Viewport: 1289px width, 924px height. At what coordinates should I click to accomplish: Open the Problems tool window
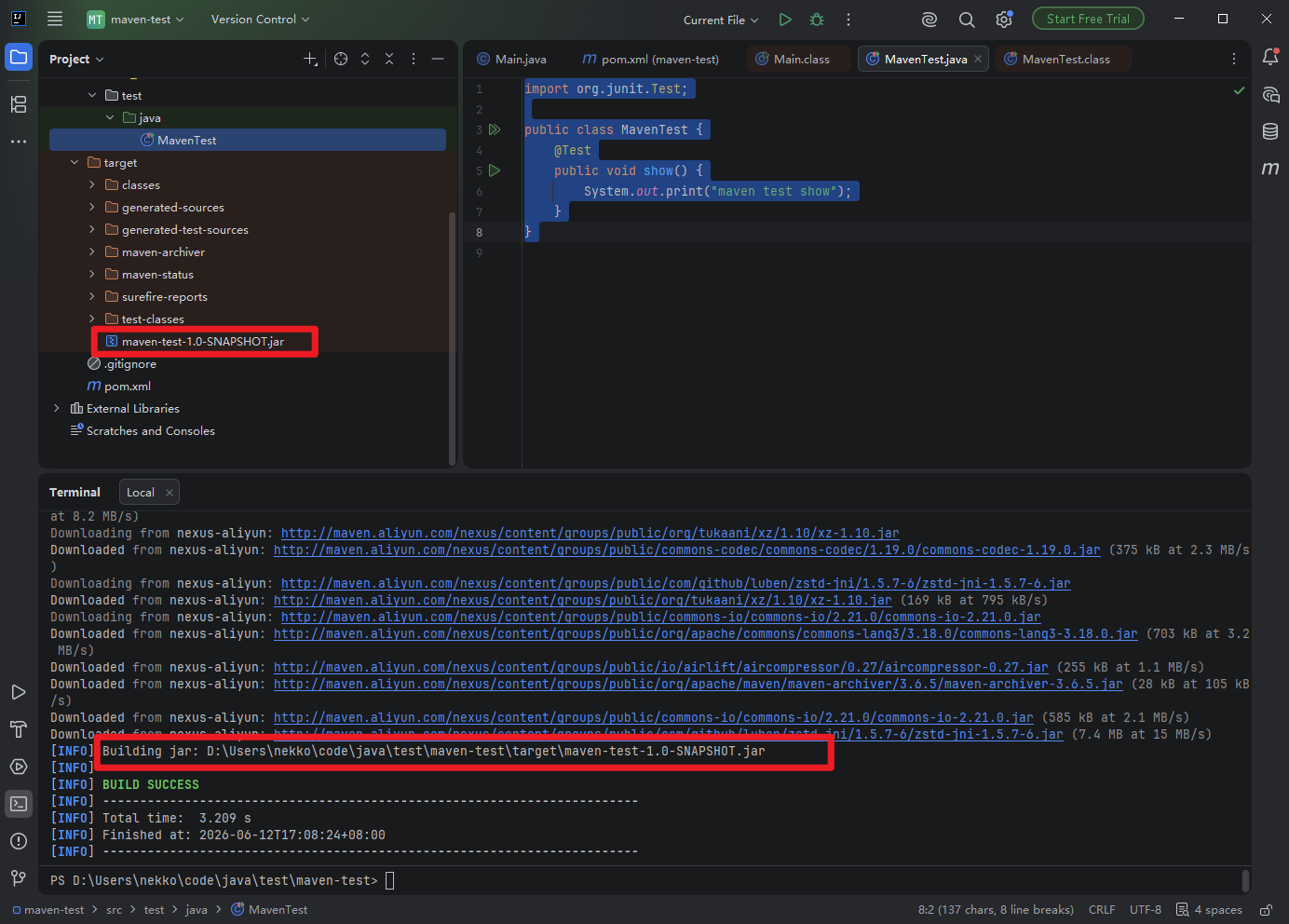[x=19, y=841]
